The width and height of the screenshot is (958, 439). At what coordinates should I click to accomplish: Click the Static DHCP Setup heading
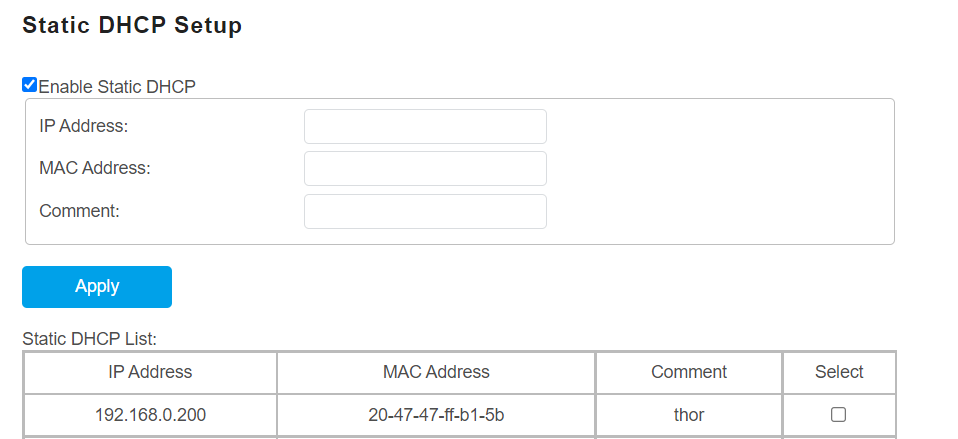[132, 26]
